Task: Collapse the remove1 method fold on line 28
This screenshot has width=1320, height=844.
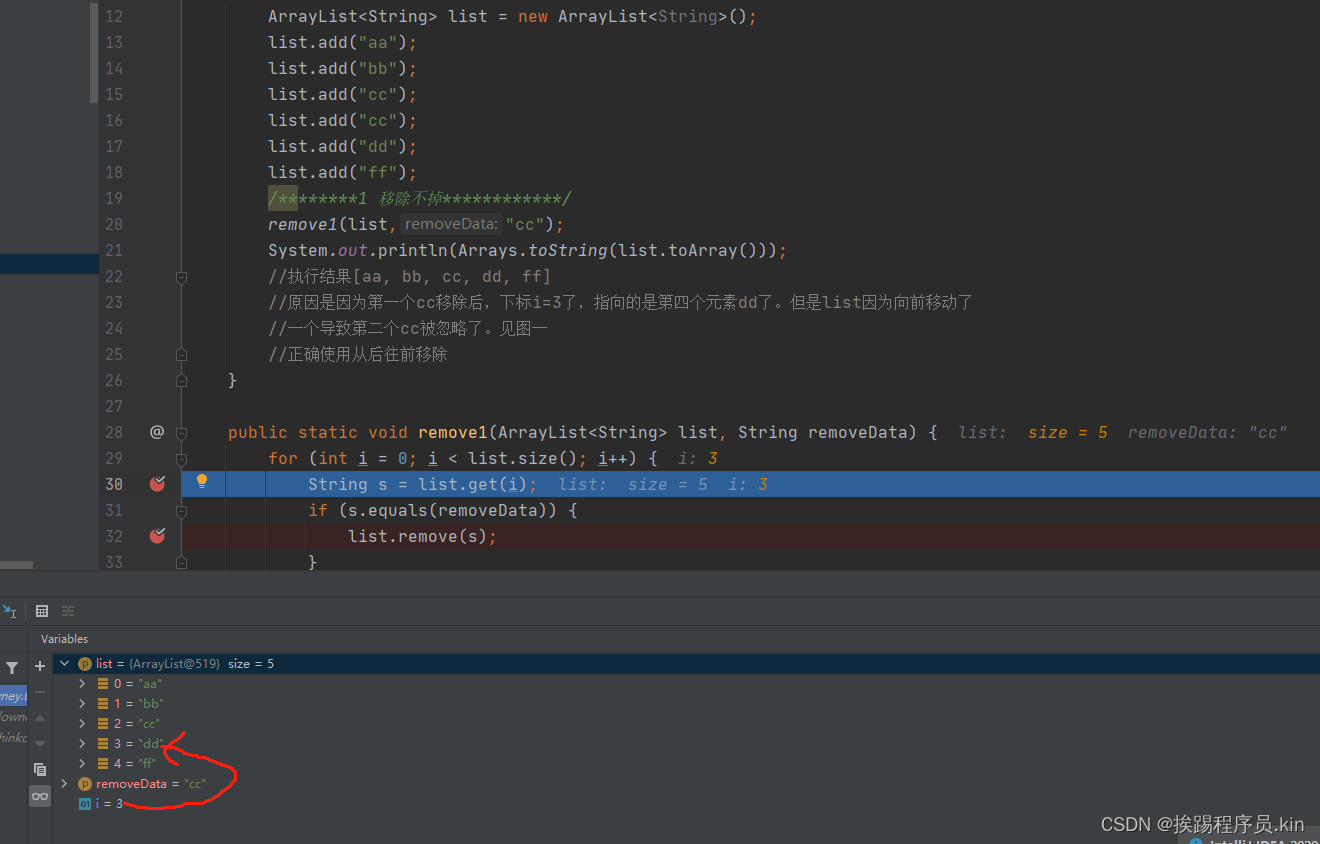Action: point(181,433)
